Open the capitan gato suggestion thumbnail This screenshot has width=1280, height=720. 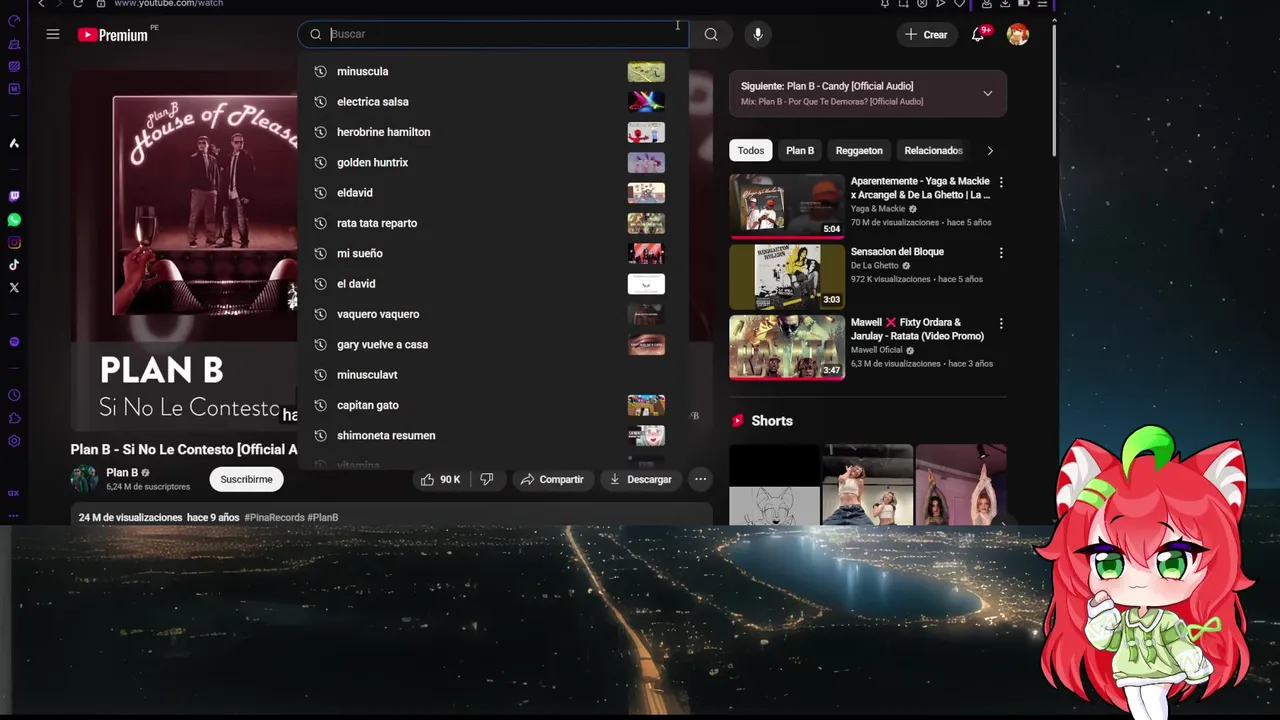646,405
